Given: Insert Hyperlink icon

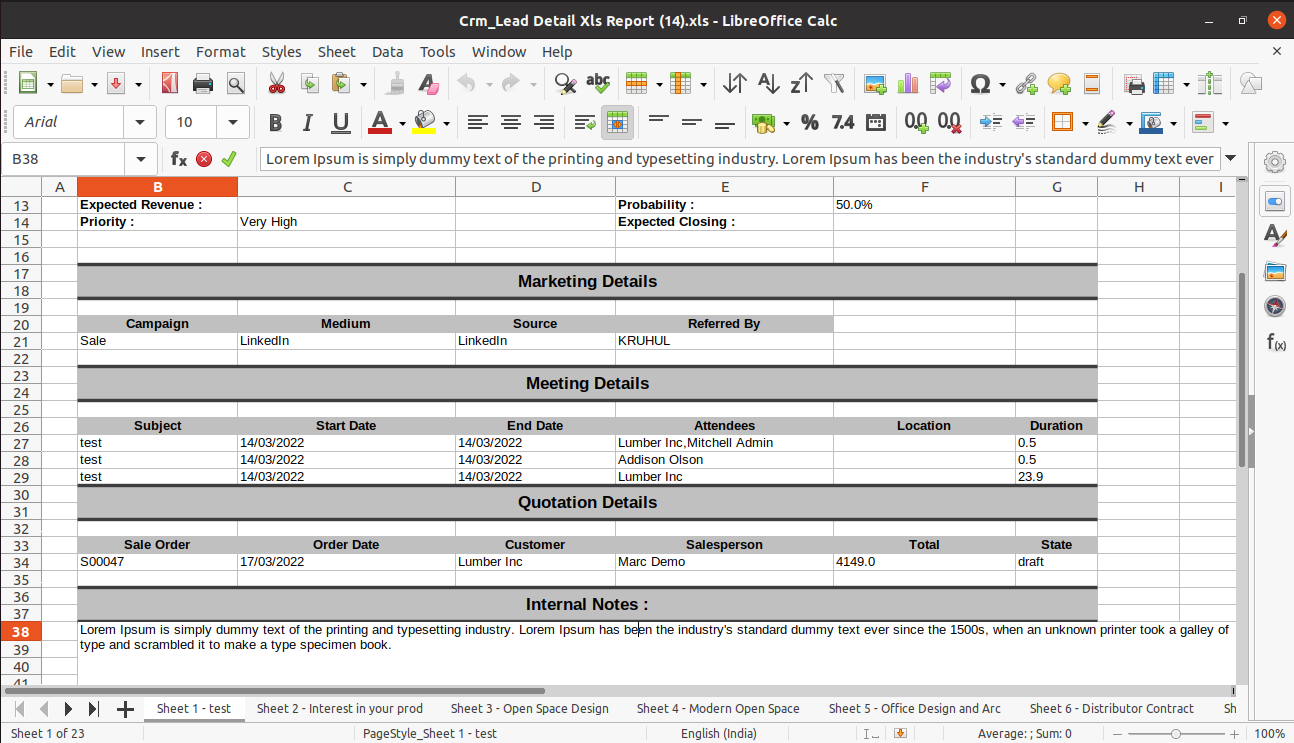Looking at the screenshot, I should click(x=1026, y=84).
